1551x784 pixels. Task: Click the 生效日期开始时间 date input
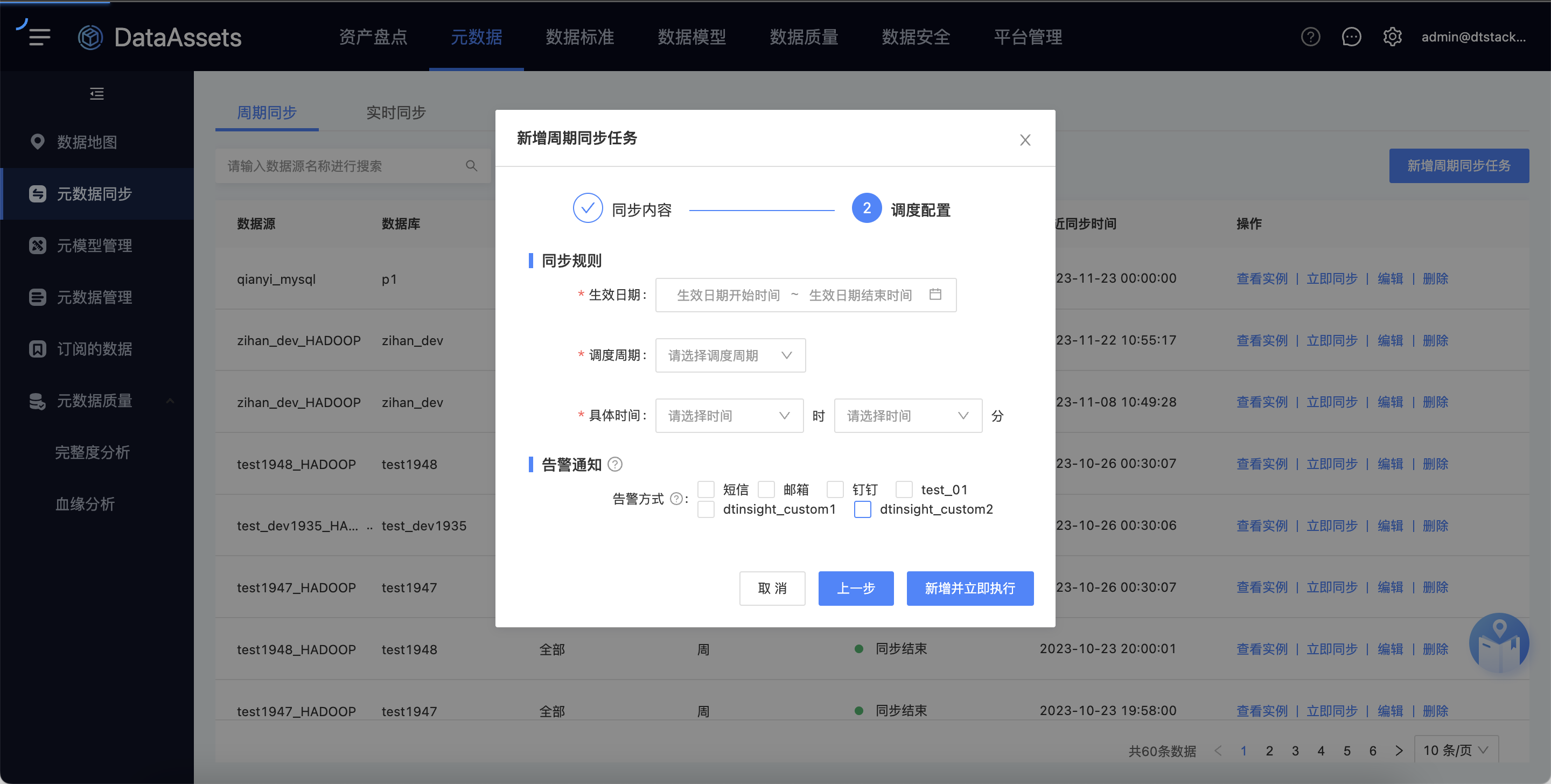(x=728, y=295)
